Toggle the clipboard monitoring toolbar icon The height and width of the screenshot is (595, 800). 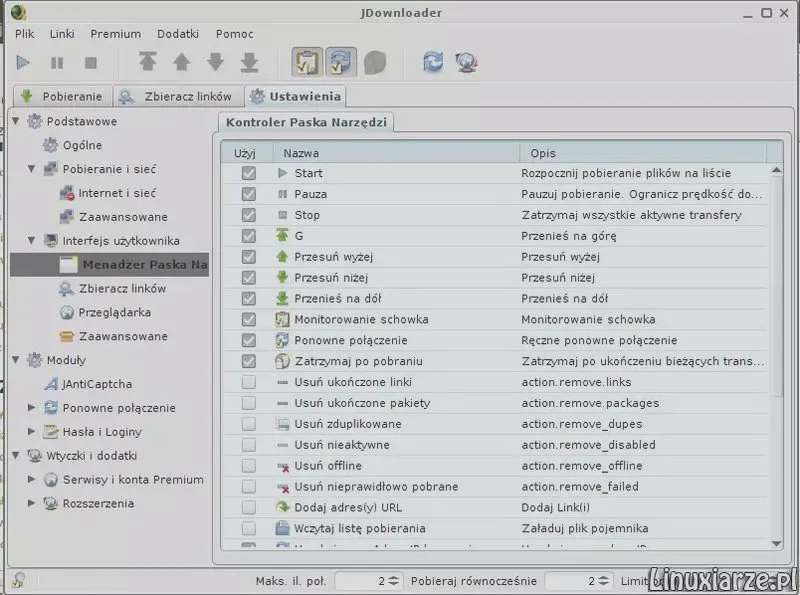click(307, 62)
